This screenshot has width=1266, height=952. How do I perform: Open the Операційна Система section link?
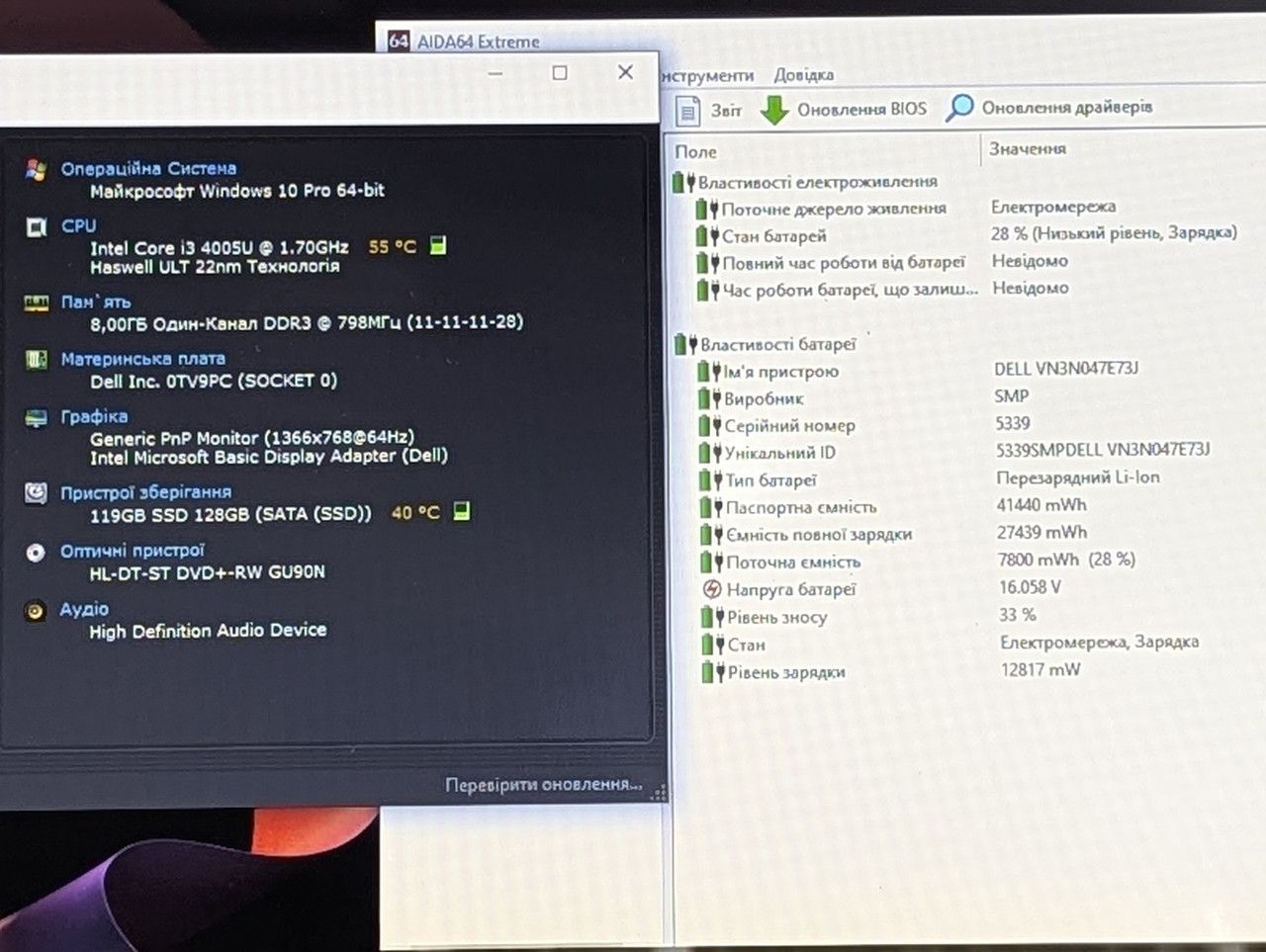point(148,169)
